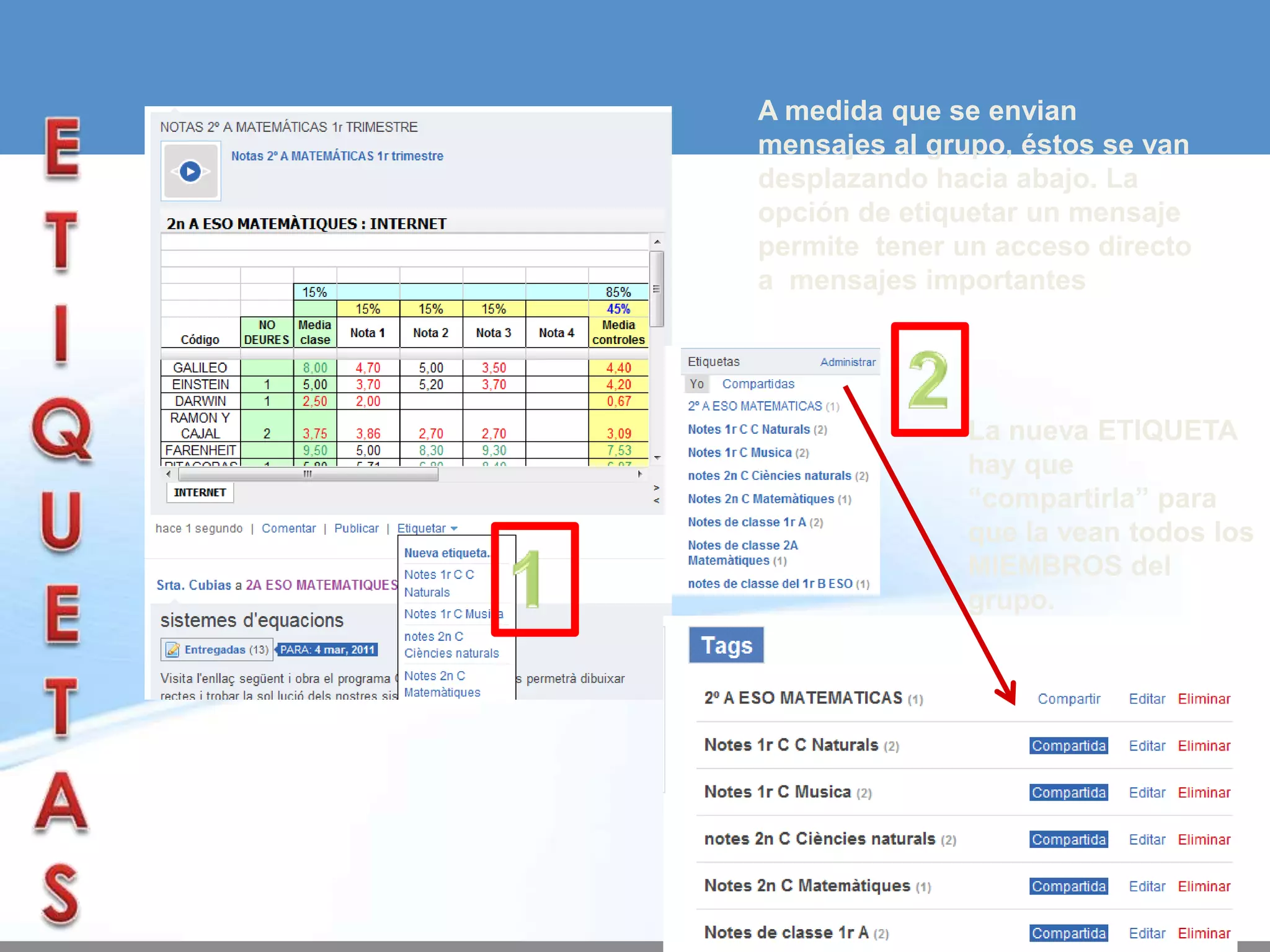
Task: Click Editar for Notes 2n C Matemàtiques
Action: 1147,886
